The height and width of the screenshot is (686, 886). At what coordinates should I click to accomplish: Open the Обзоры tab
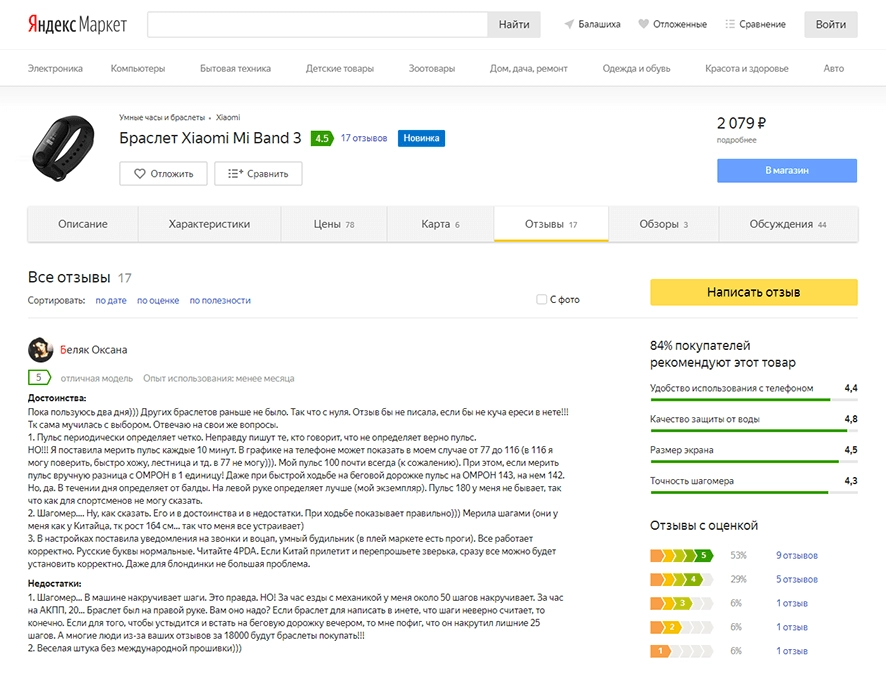(x=663, y=224)
